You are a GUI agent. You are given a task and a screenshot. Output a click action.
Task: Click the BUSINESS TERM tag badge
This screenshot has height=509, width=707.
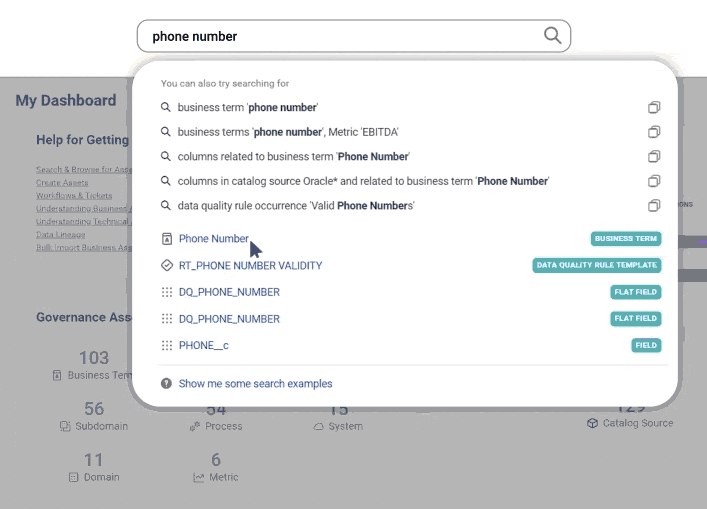pos(625,239)
